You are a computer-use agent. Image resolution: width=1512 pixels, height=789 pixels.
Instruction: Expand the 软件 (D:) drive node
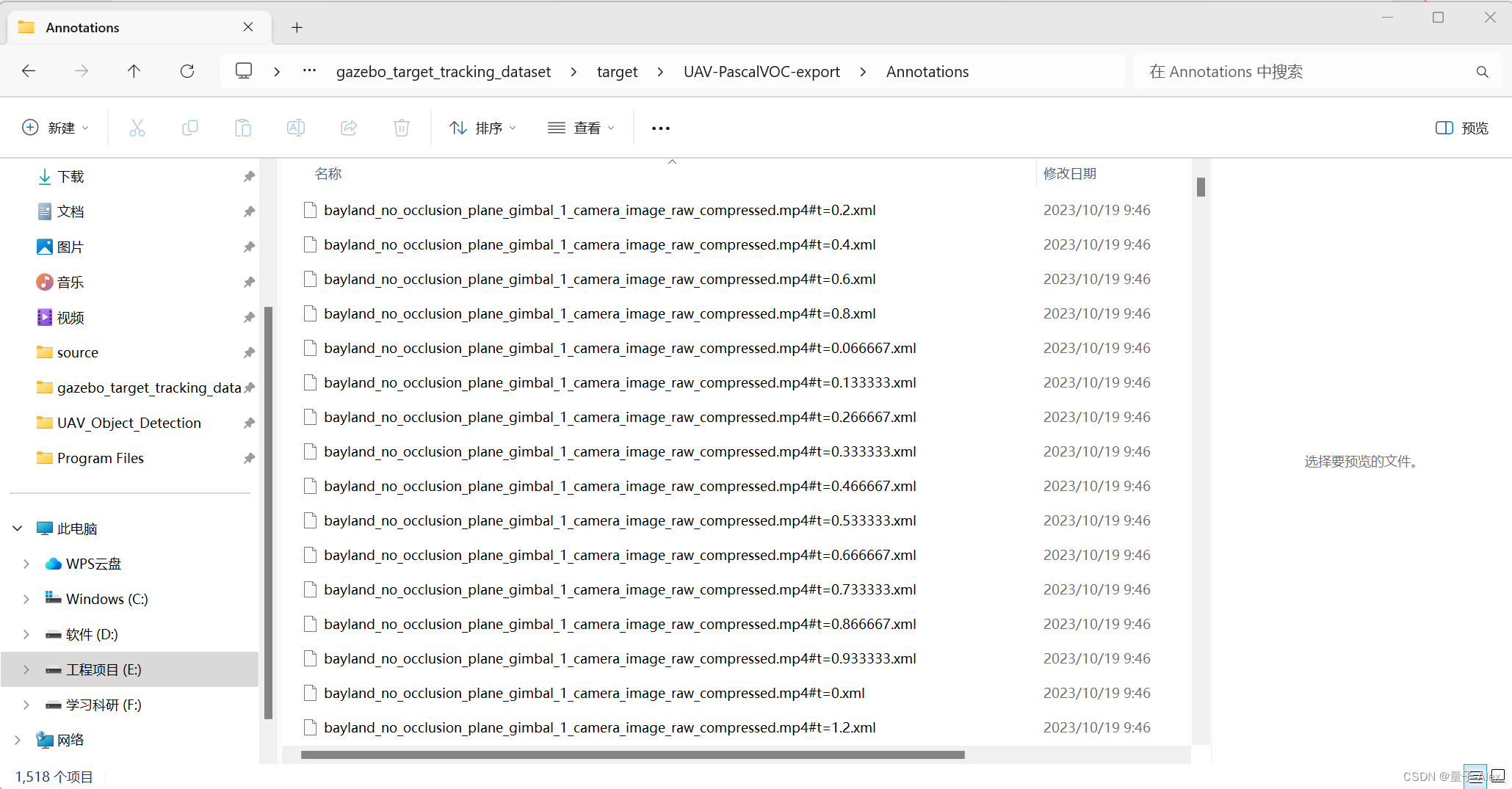(x=26, y=634)
